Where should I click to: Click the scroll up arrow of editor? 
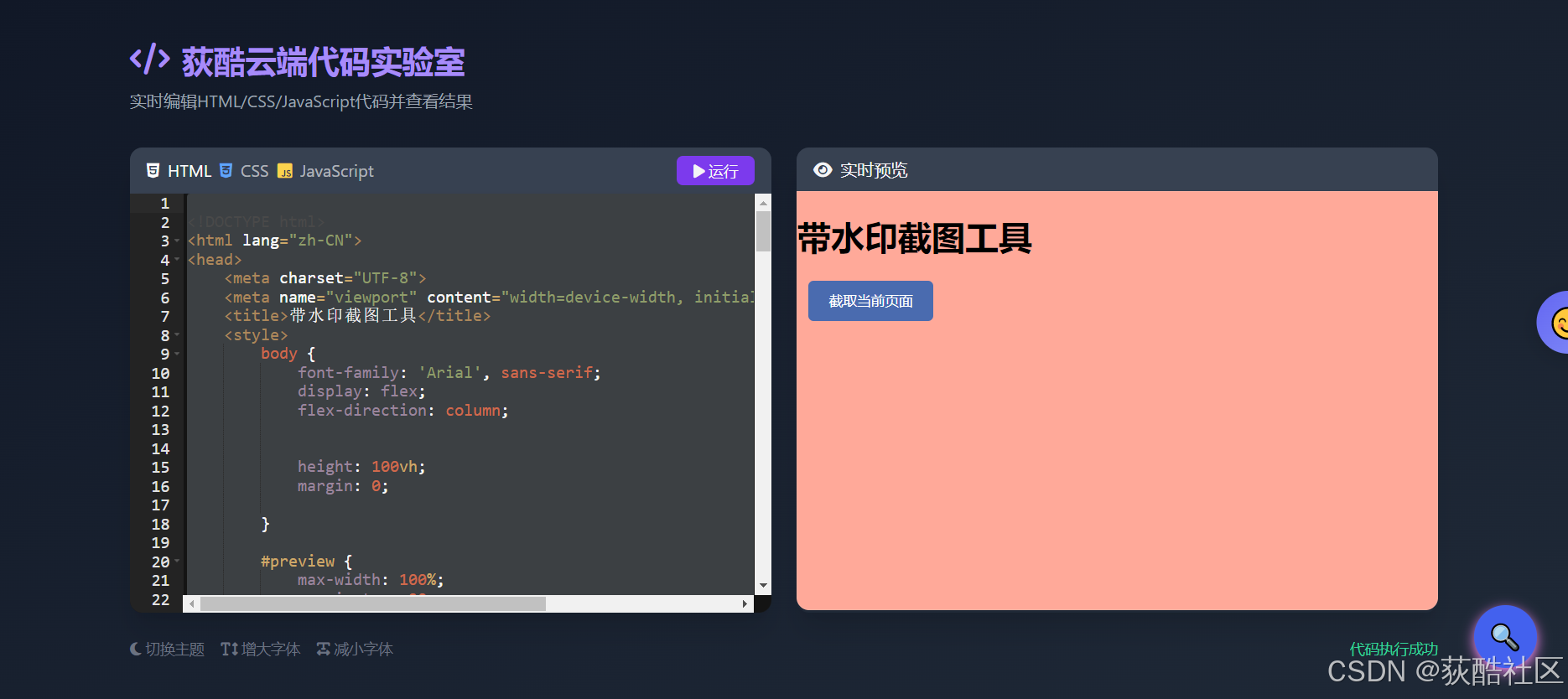763,203
